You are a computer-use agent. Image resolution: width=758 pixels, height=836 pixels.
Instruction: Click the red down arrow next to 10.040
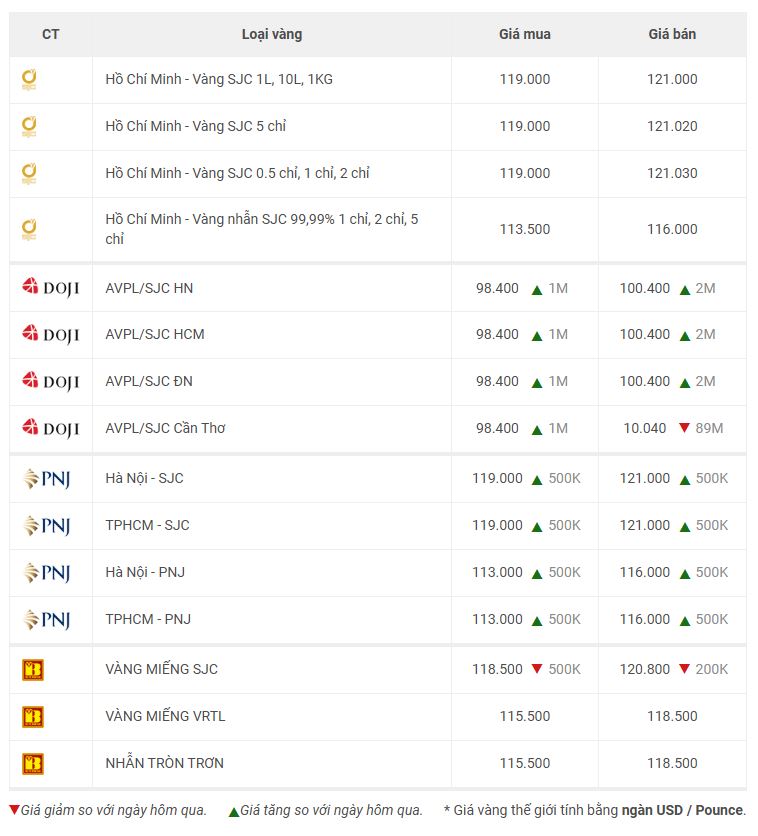pyautogui.click(x=684, y=428)
